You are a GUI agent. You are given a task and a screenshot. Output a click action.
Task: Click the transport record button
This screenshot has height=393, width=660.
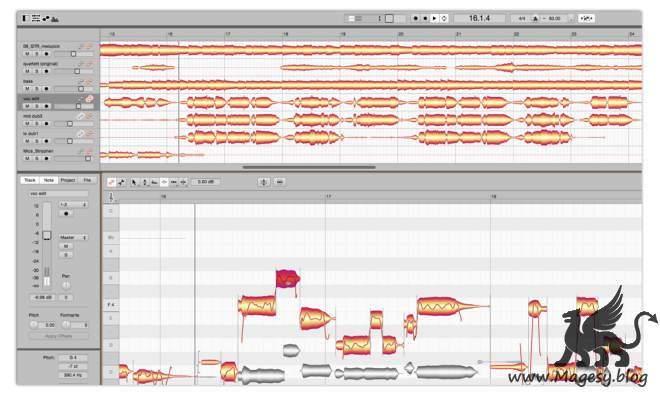[415, 19]
